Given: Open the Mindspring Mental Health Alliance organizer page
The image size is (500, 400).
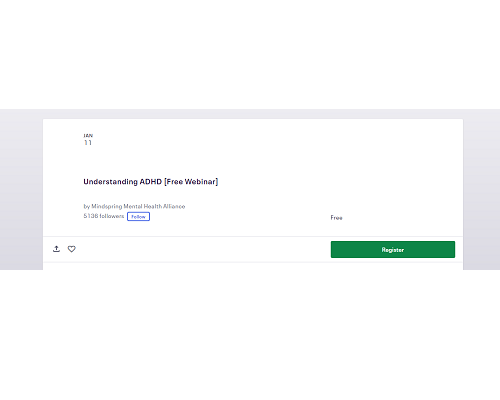Looking at the screenshot, I should [138, 206].
